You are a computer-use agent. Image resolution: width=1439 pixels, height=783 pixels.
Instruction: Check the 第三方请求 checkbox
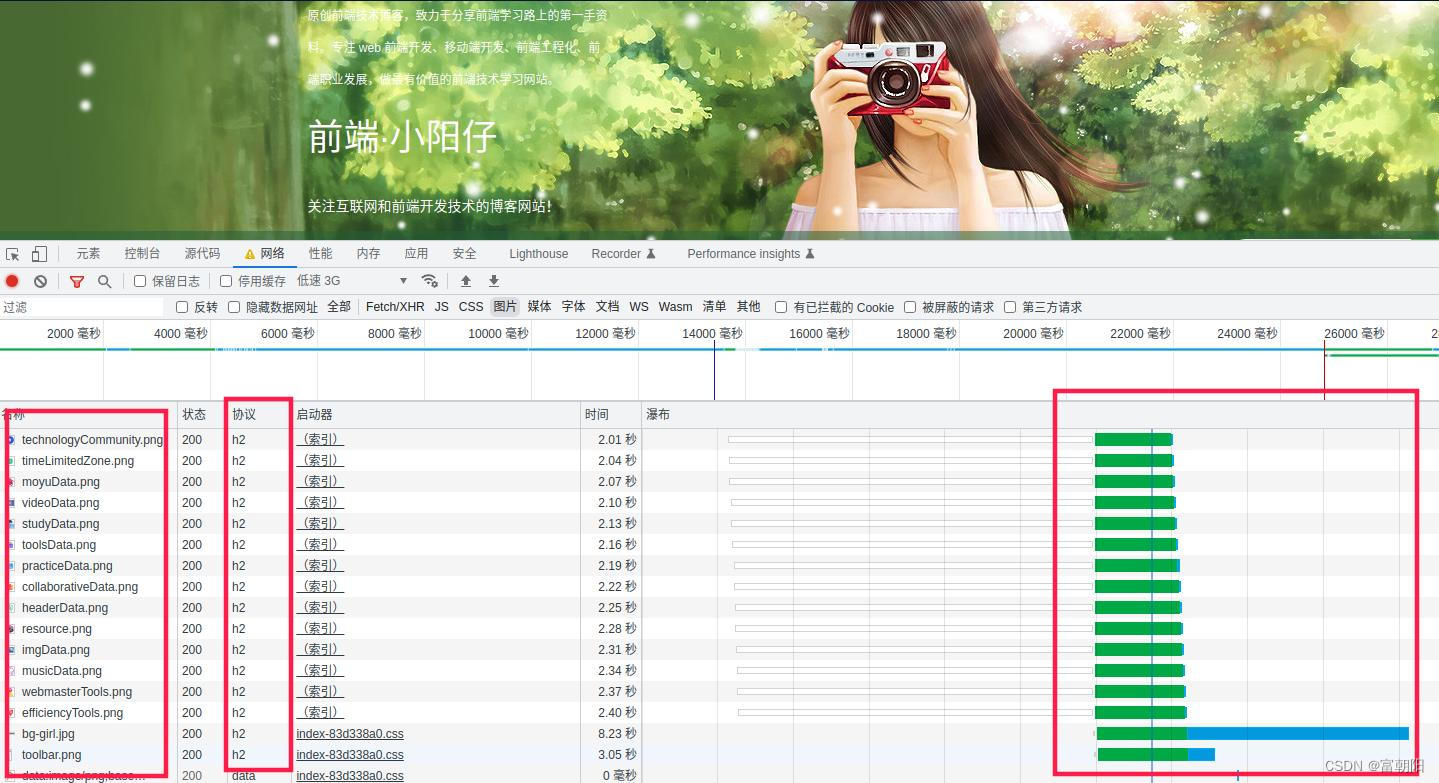tap(1011, 307)
